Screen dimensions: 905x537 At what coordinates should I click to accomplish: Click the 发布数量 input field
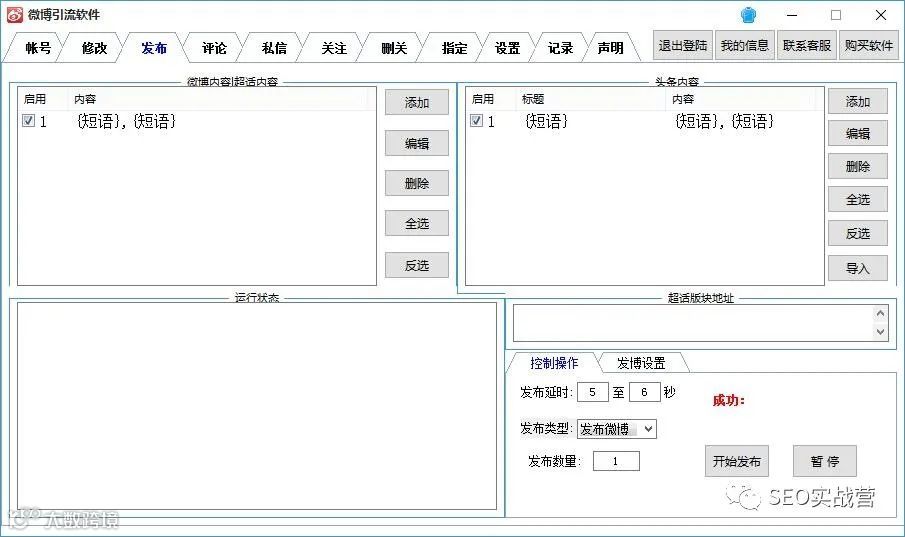point(616,461)
